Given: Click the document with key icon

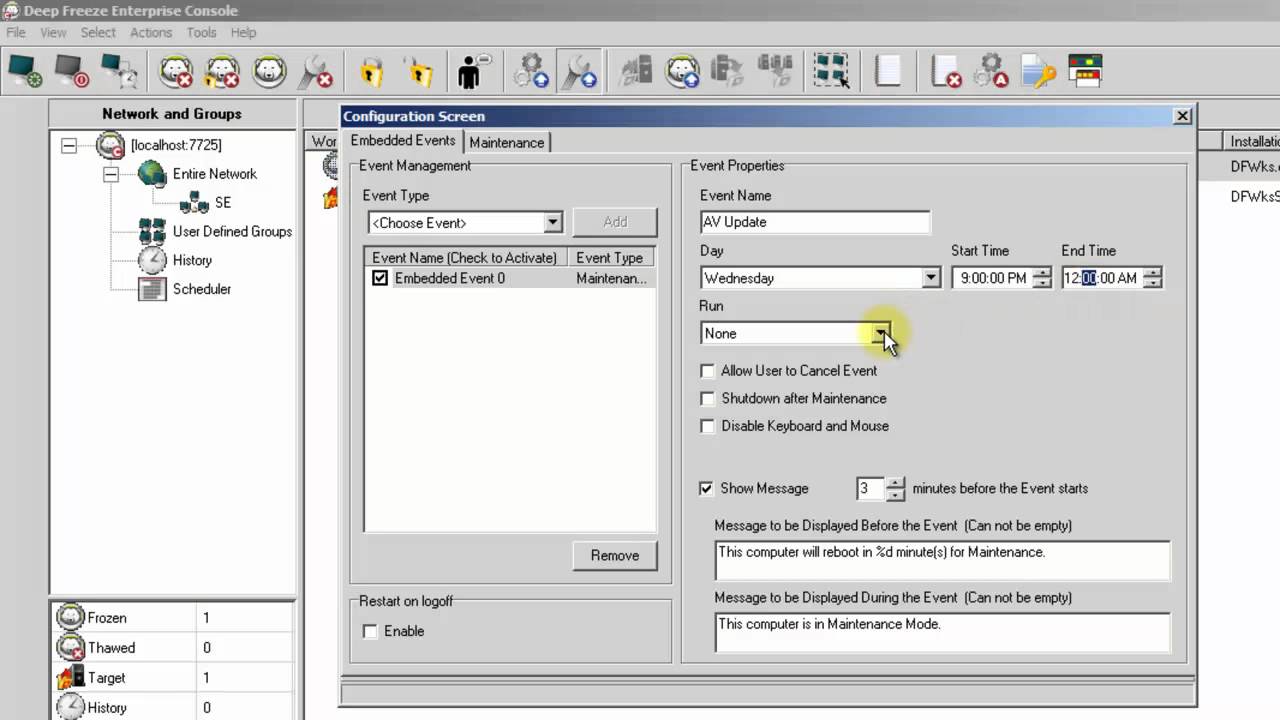Looking at the screenshot, I should coord(1039,71).
